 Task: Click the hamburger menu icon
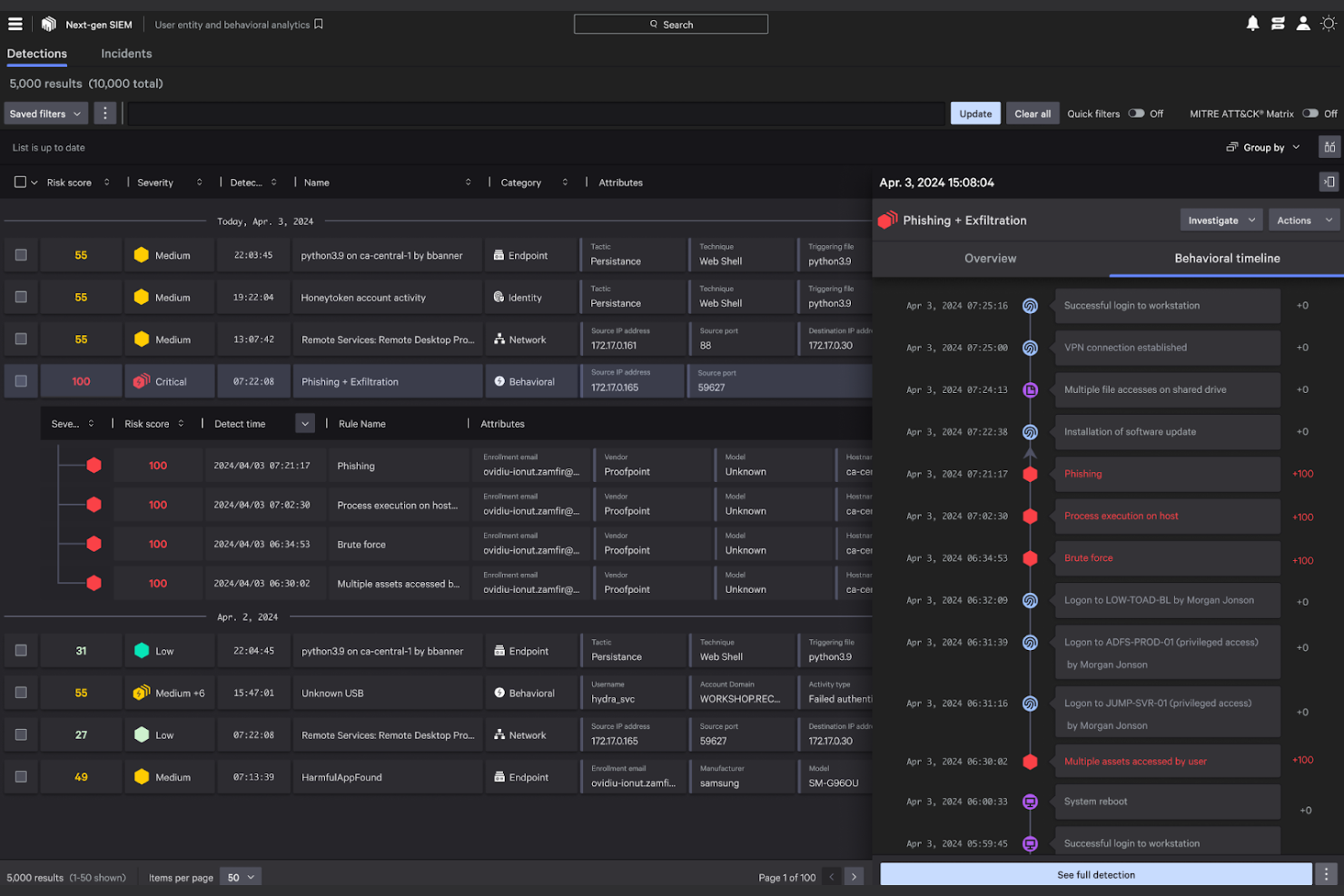tap(15, 23)
